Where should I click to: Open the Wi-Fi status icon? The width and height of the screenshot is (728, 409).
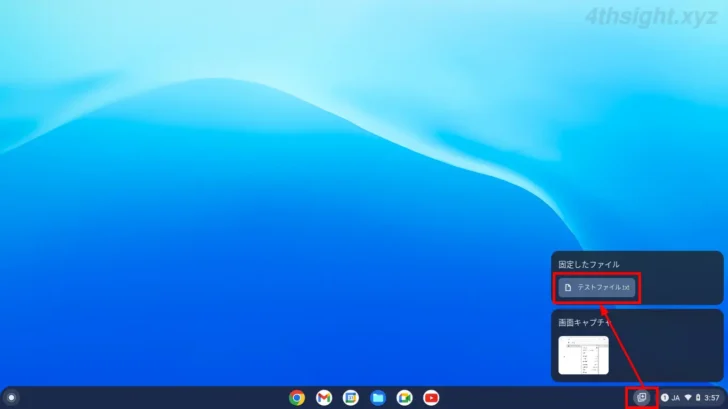[x=688, y=398]
